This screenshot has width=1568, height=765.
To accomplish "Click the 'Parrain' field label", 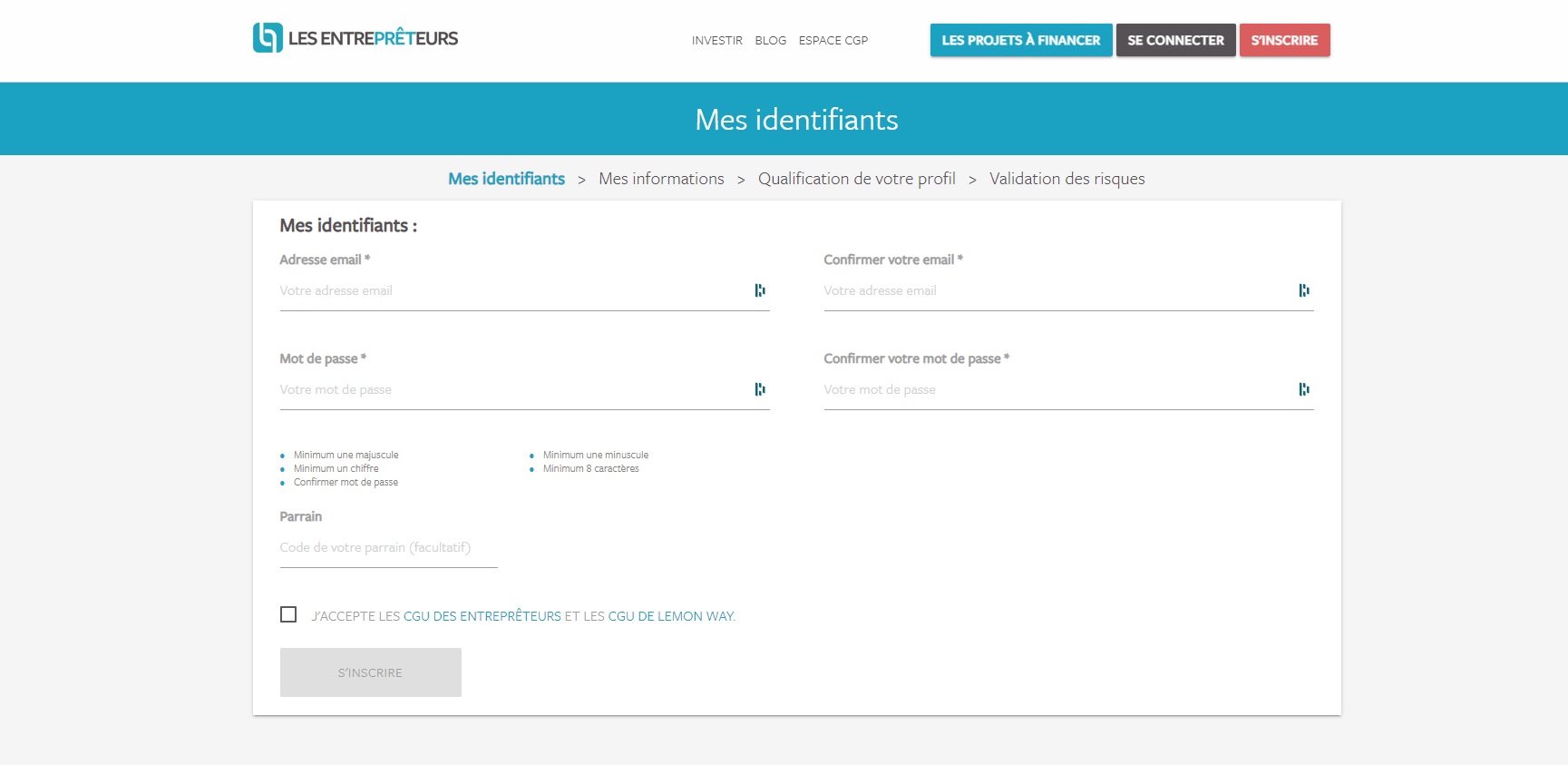I will [x=301, y=516].
